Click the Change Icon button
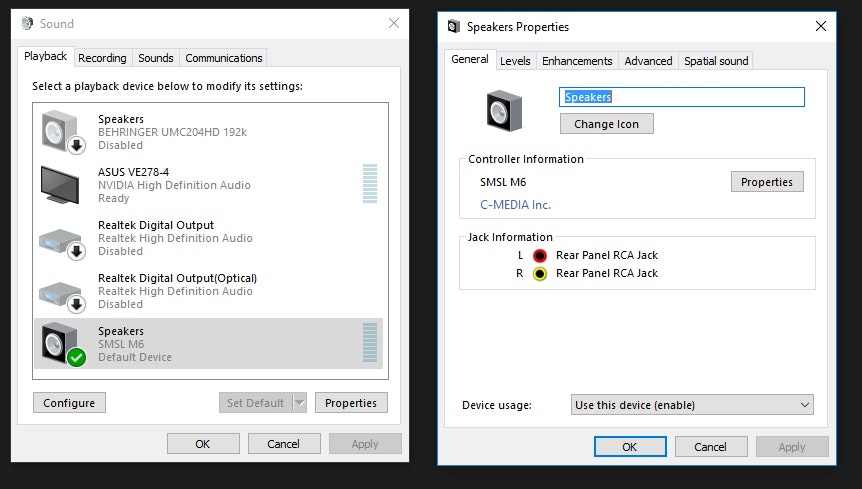Viewport: 862px width, 489px height. tap(606, 124)
